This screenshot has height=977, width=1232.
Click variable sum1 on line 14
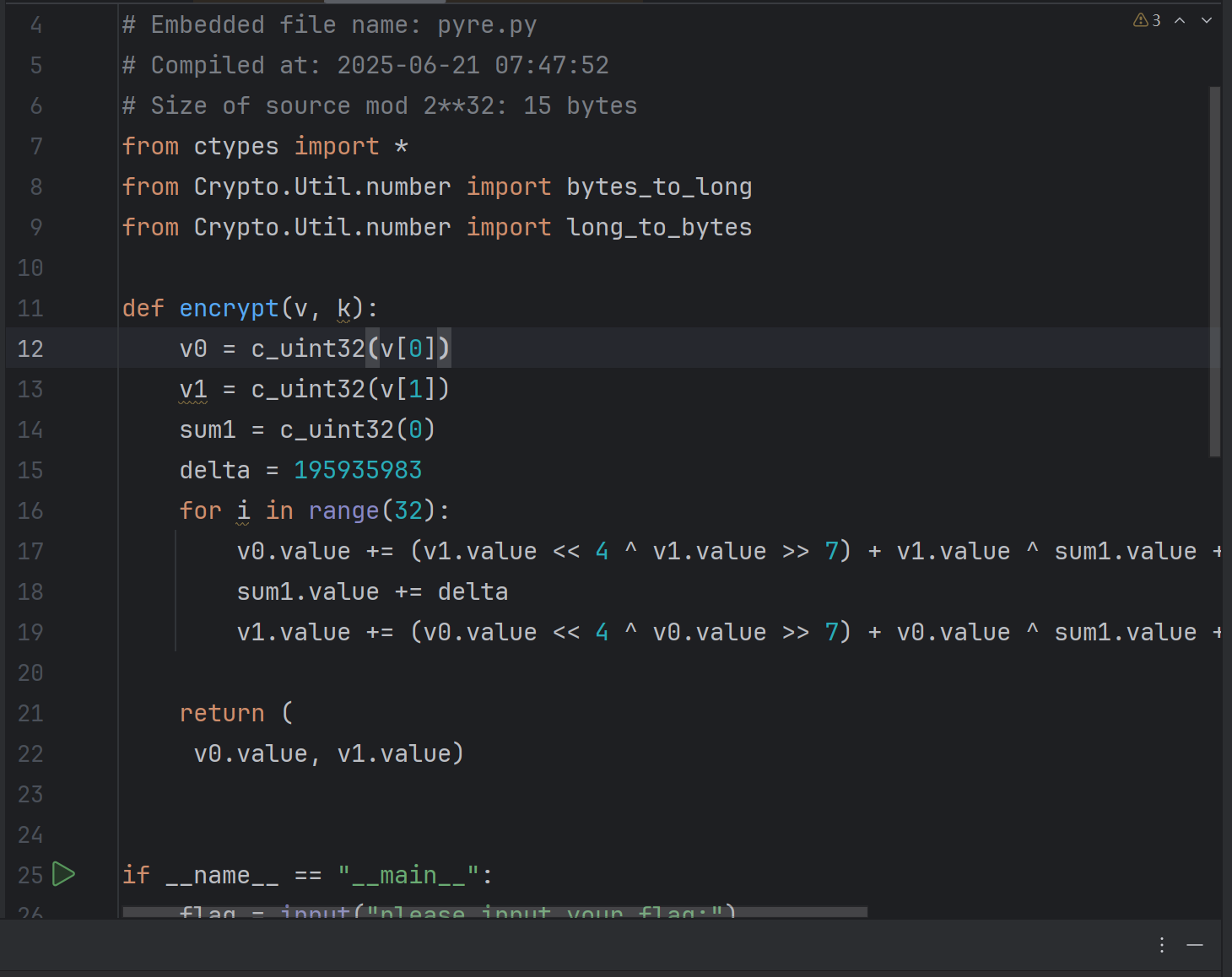click(208, 429)
